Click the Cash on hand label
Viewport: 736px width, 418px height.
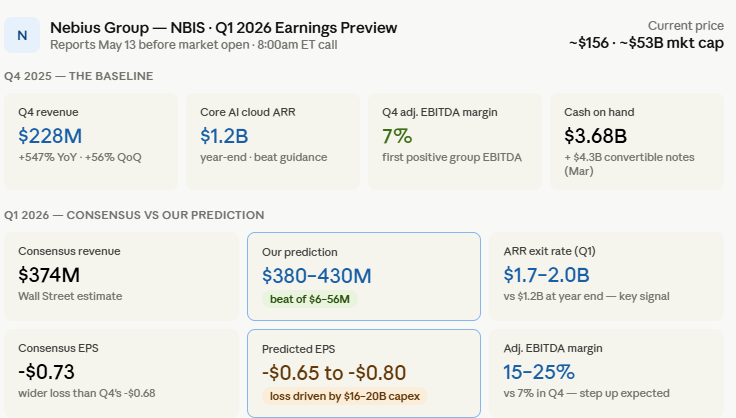(x=599, y=112)
